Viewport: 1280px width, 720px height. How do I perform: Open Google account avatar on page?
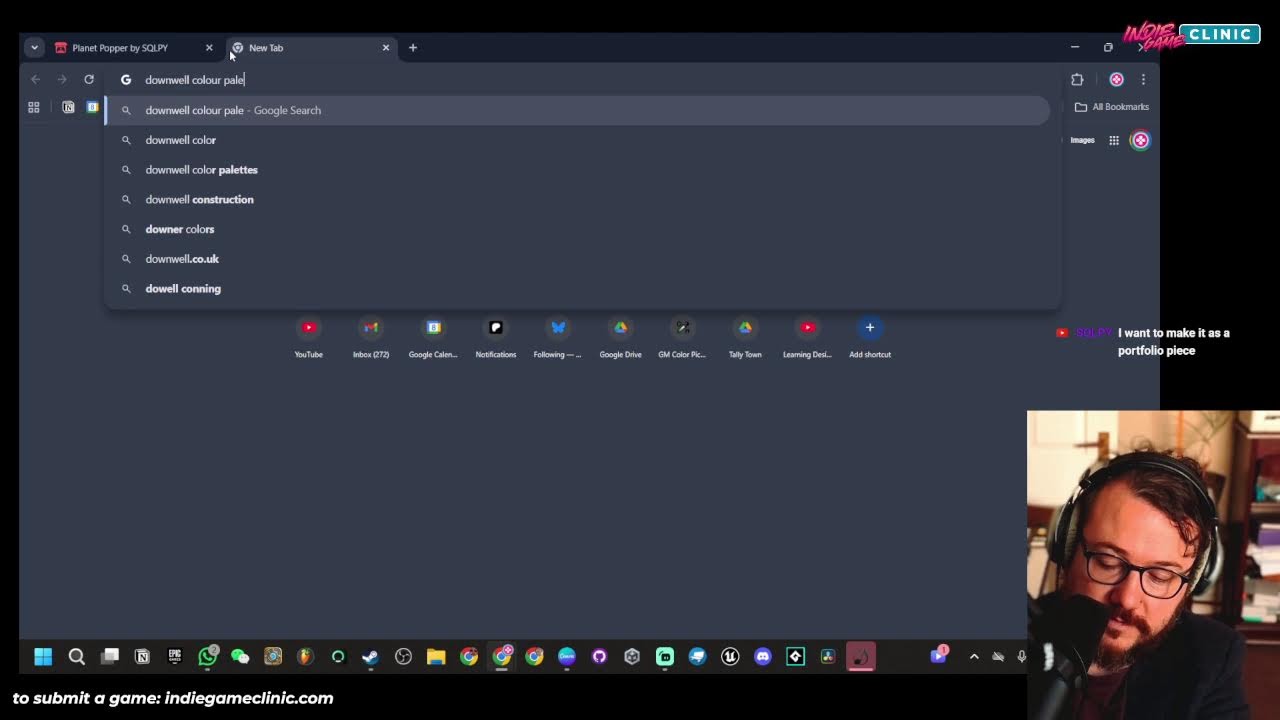[x=1140, y=140]
